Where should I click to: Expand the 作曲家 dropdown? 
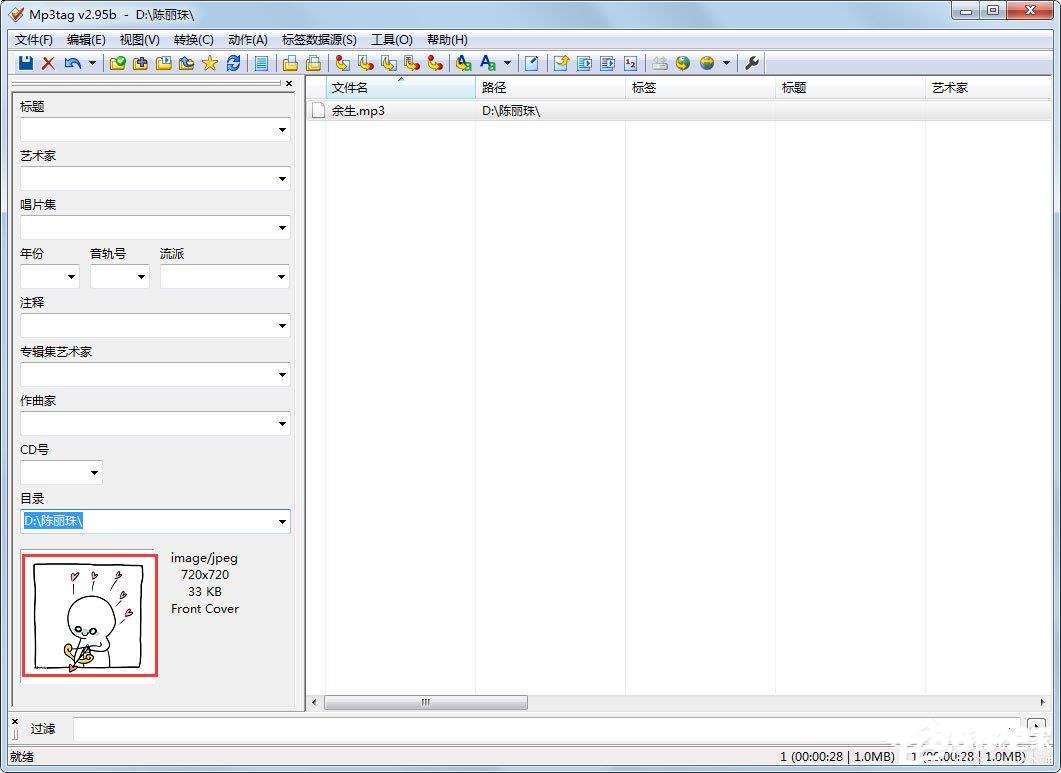click(282, 424)
